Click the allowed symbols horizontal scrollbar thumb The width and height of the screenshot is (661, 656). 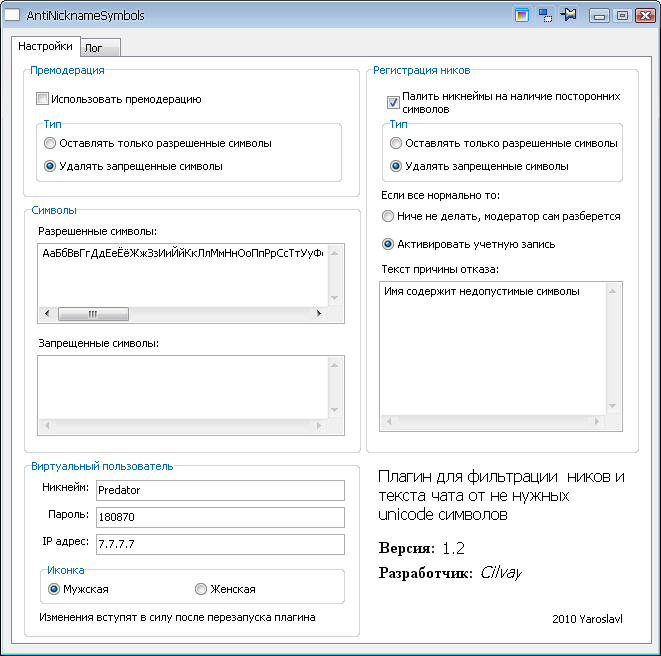pyautogui.click(x=92, y=313)
